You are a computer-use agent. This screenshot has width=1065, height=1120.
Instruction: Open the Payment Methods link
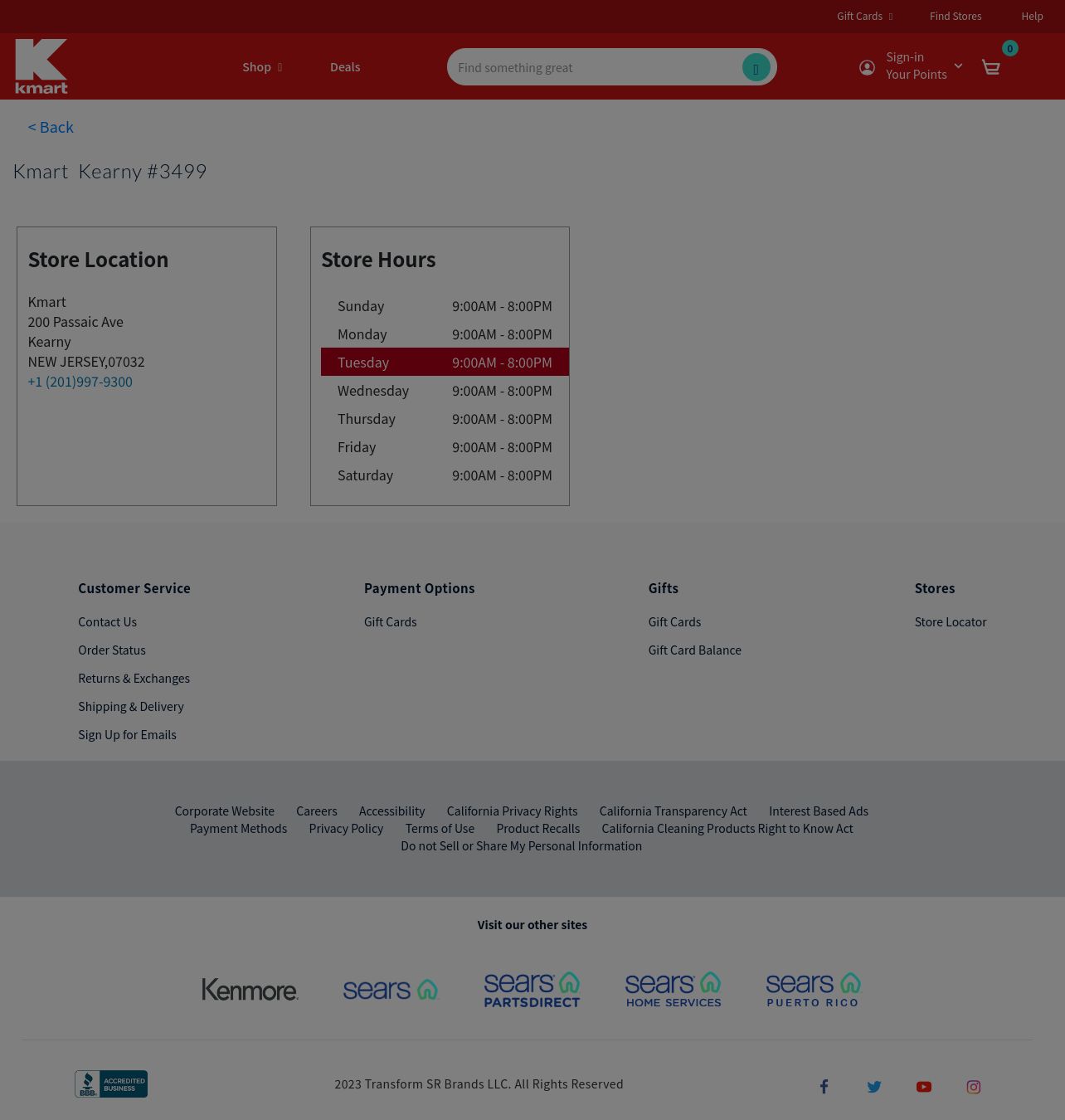click(x=239, y=828)
